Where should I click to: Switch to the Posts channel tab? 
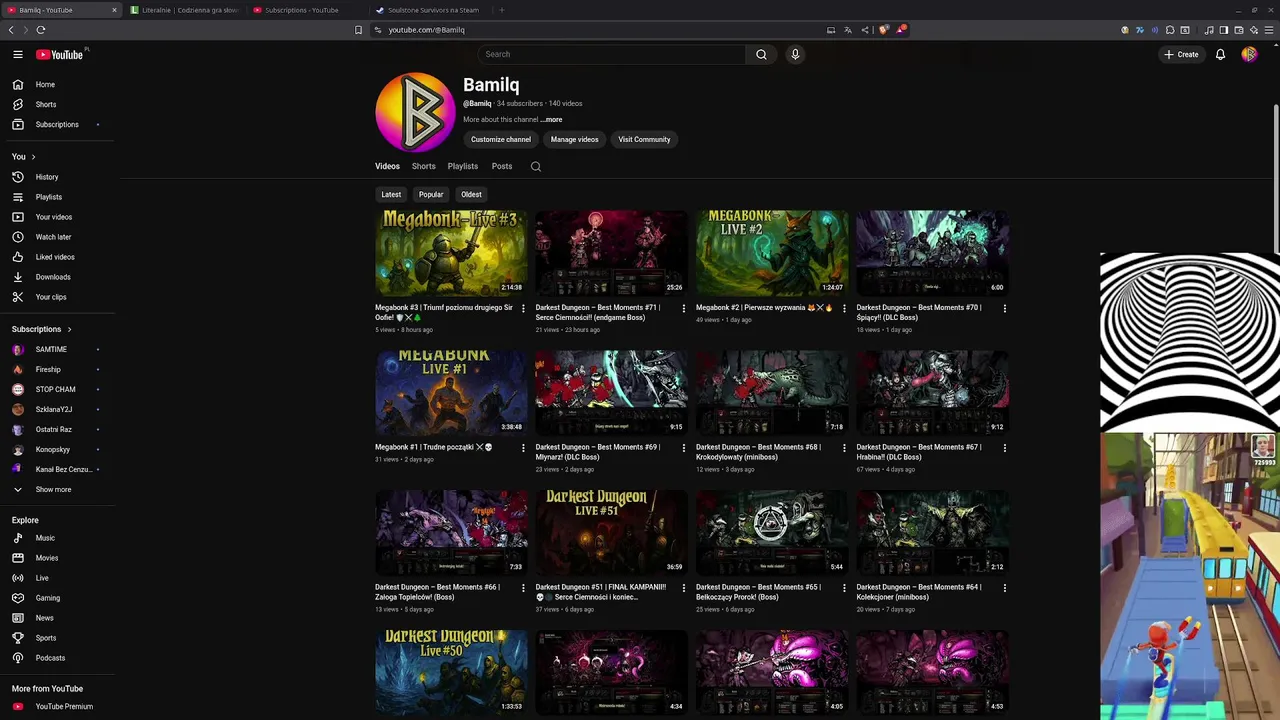(x=502, y=166)
